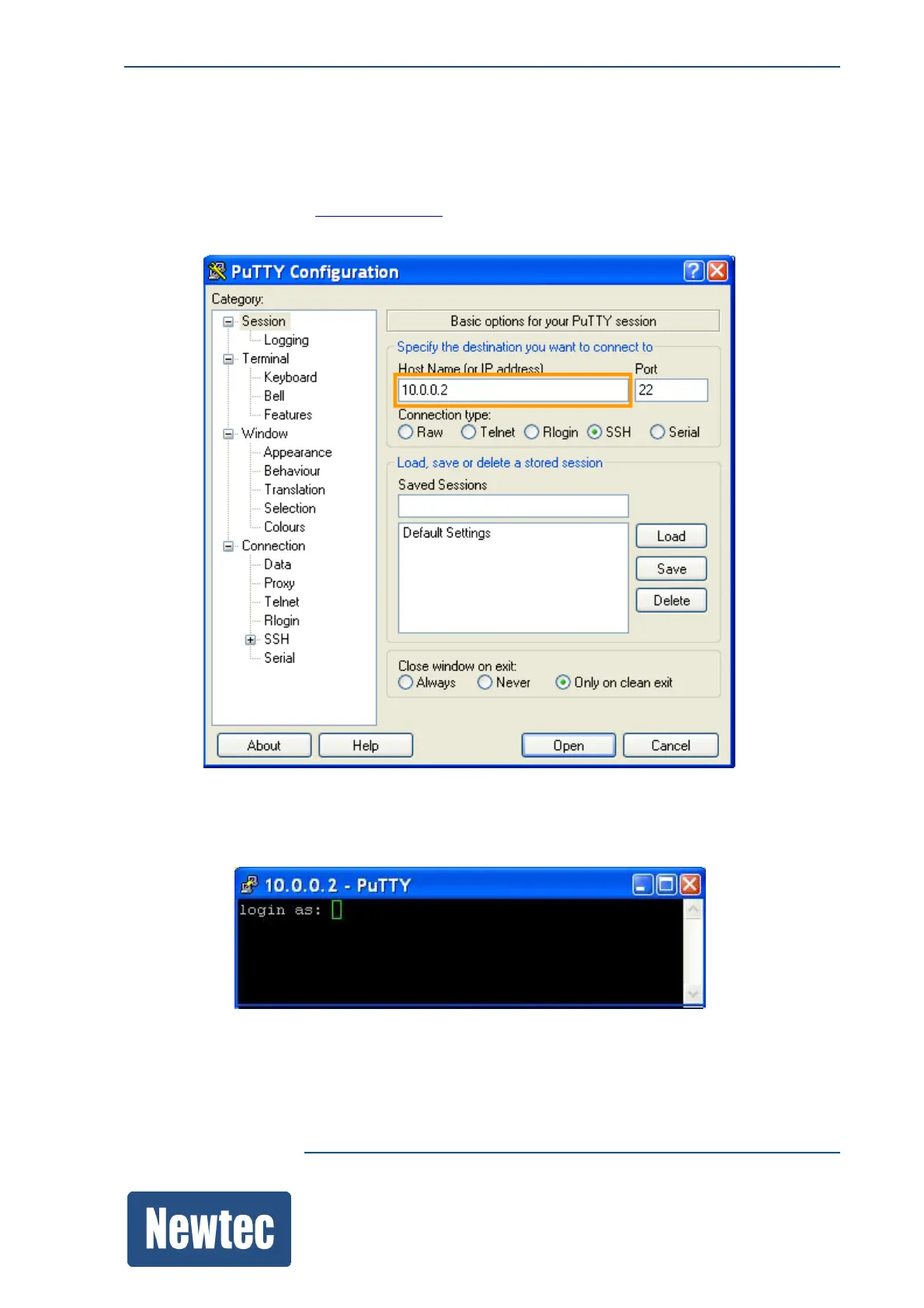This screenshot has width=924, height=1308.
Task: Open Proxy settings category
Action: click(279, 583)
